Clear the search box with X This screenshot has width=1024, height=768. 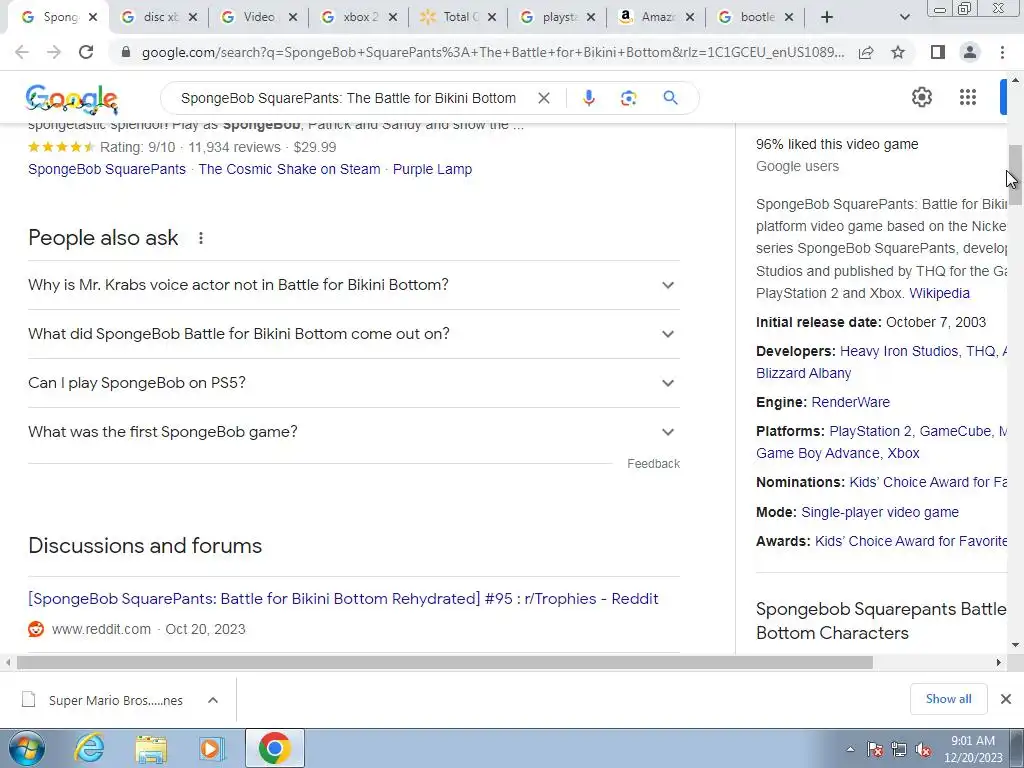[543, 98]
